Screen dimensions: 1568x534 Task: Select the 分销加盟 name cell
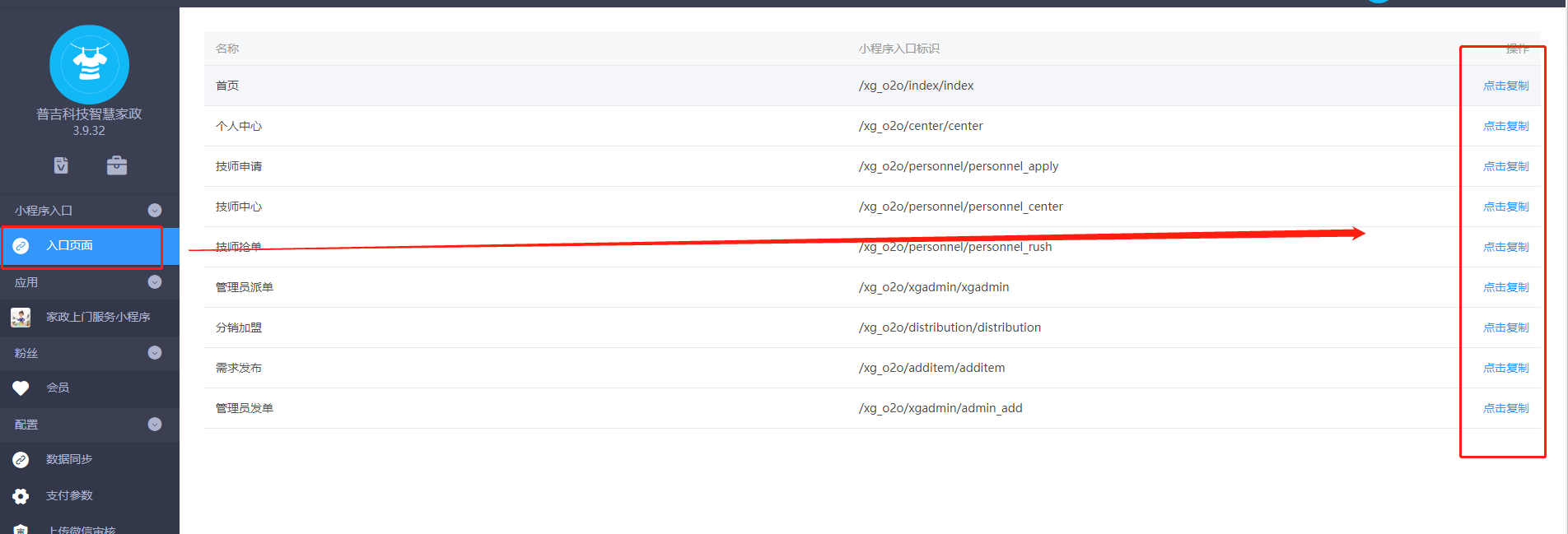239,327
